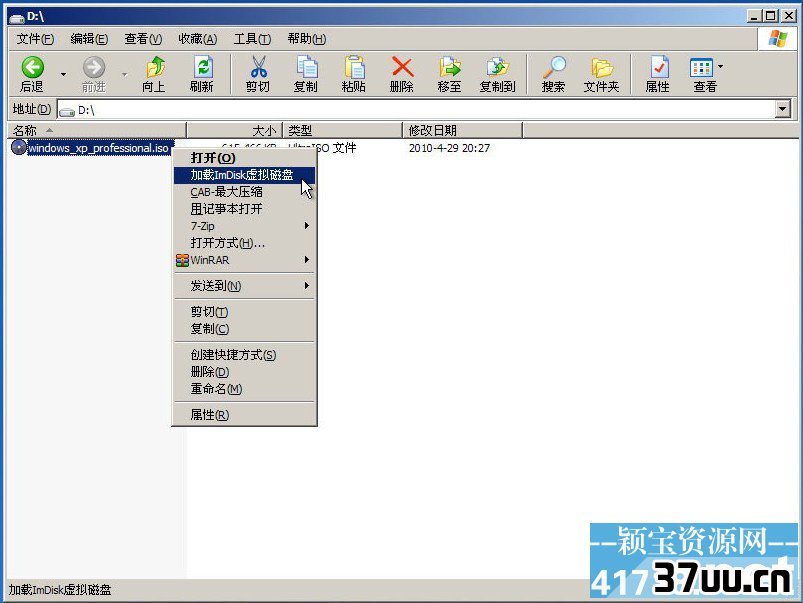
Task: Expand the Back button history dropdown
Action: (64, 75)
